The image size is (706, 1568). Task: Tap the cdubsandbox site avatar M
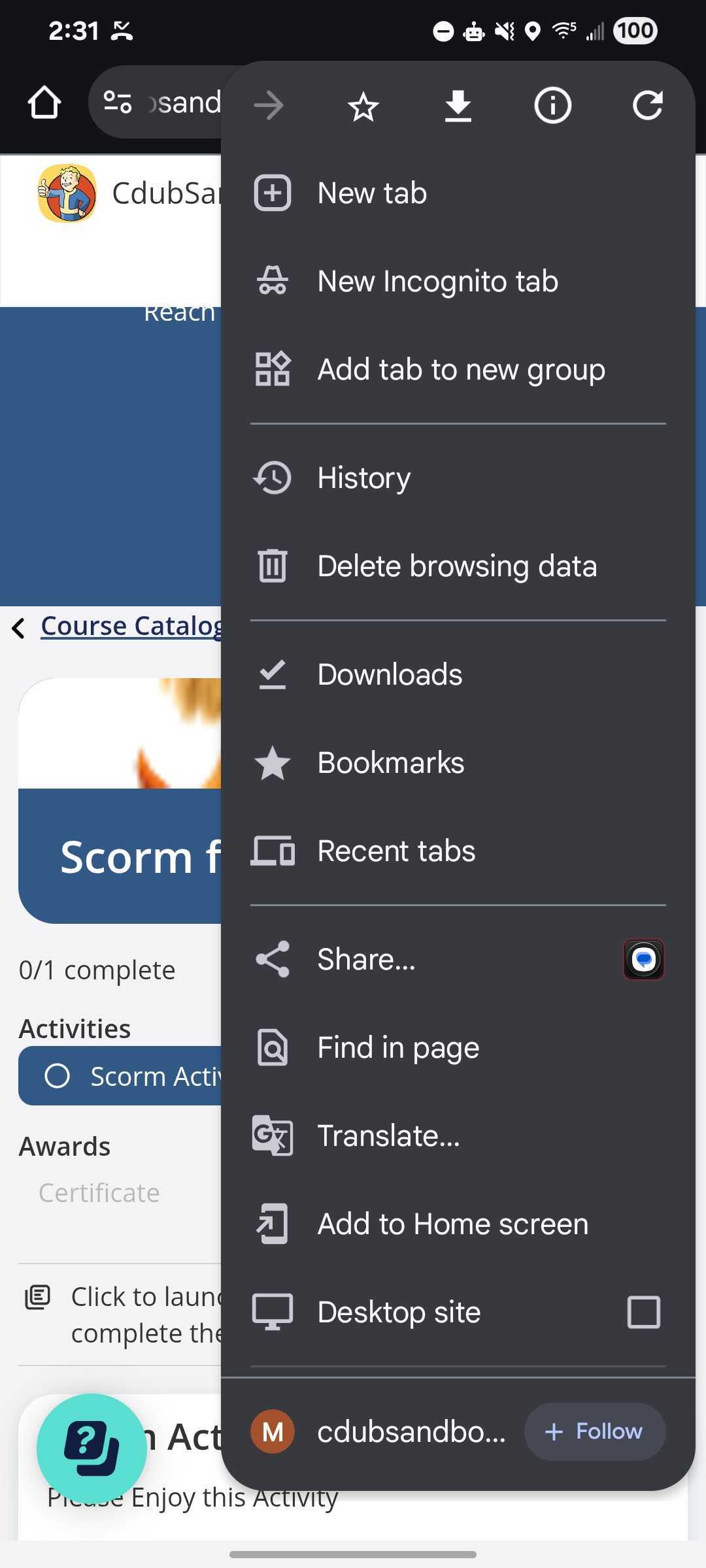[273, 1431]
